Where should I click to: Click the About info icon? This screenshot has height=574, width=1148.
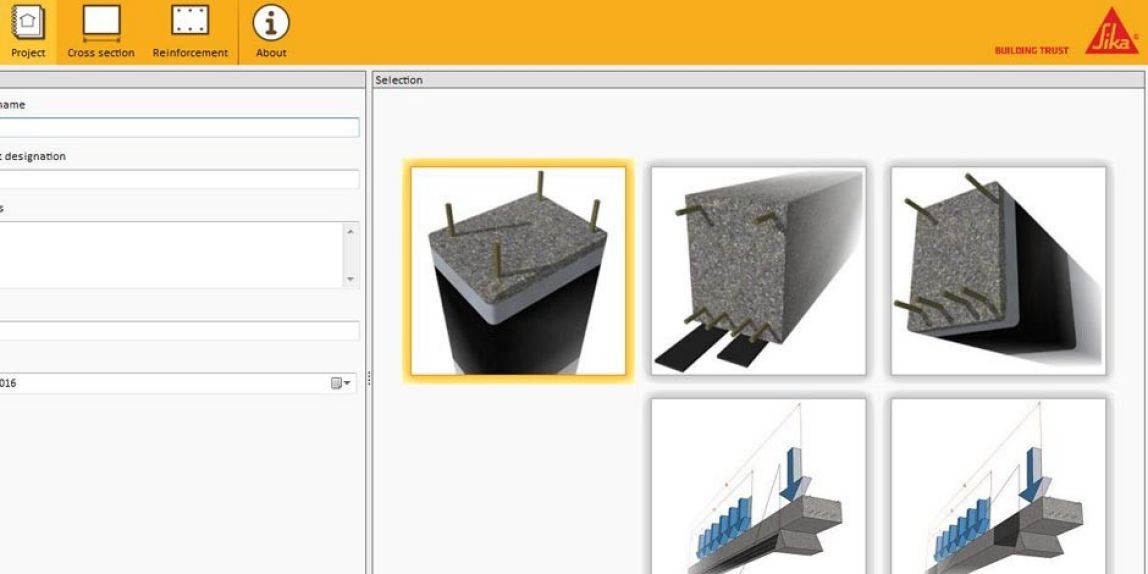point(271,32)
